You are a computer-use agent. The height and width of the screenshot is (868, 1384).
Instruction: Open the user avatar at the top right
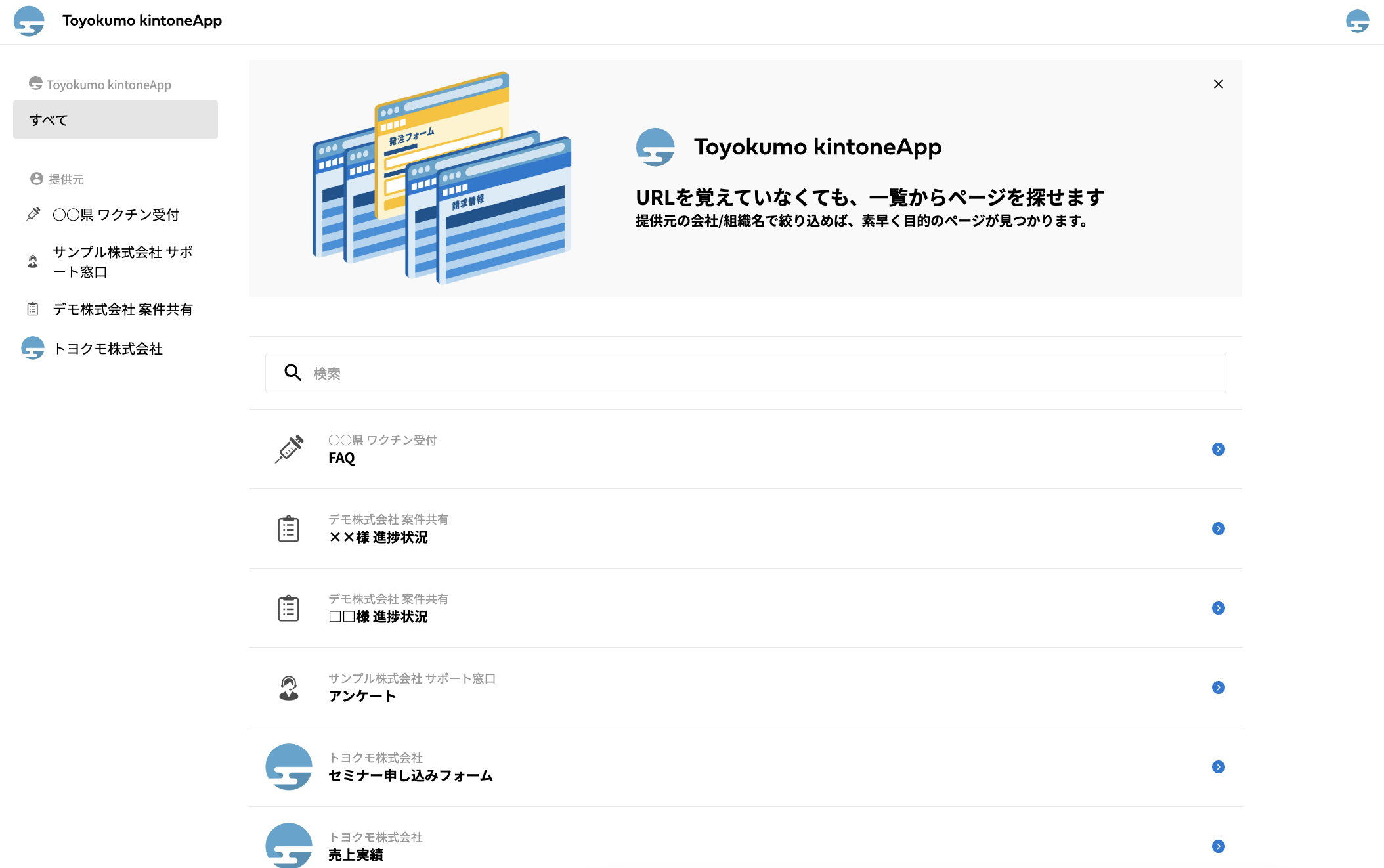[1357, 21]
